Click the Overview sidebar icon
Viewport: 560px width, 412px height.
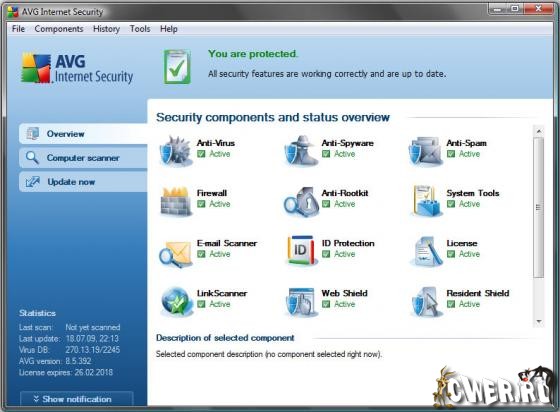(32, 134)
